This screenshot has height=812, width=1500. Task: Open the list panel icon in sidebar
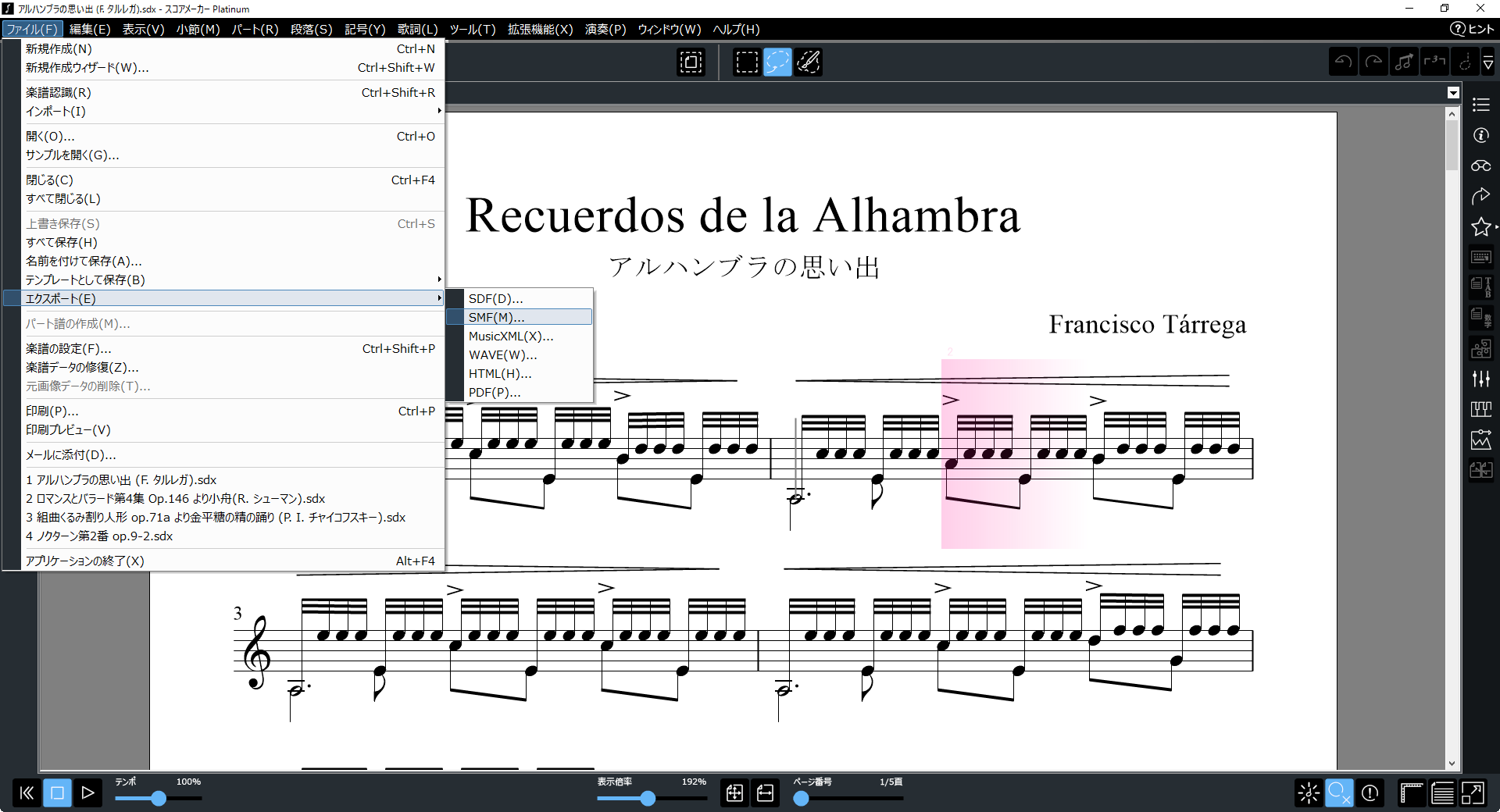coord(1480,105)
